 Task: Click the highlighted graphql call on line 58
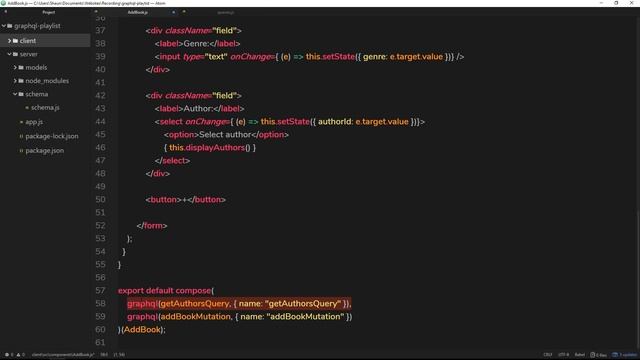click(239, 304)
